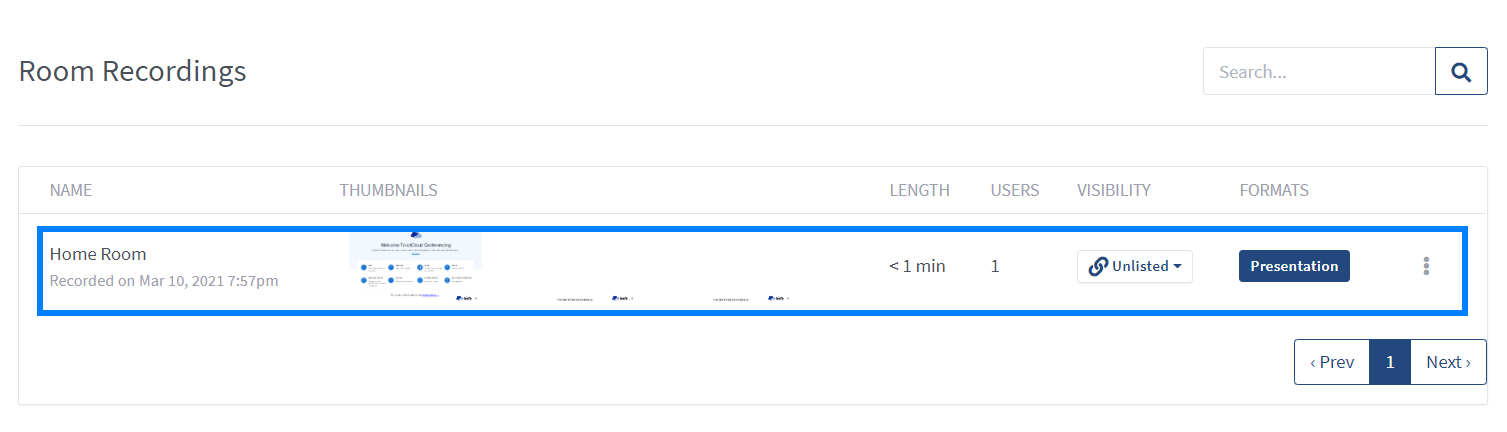Expand the Unlisted visibility dropdown
Image resolution: width=1507 pixels, height=432 pixels.
click(1135, 266)
